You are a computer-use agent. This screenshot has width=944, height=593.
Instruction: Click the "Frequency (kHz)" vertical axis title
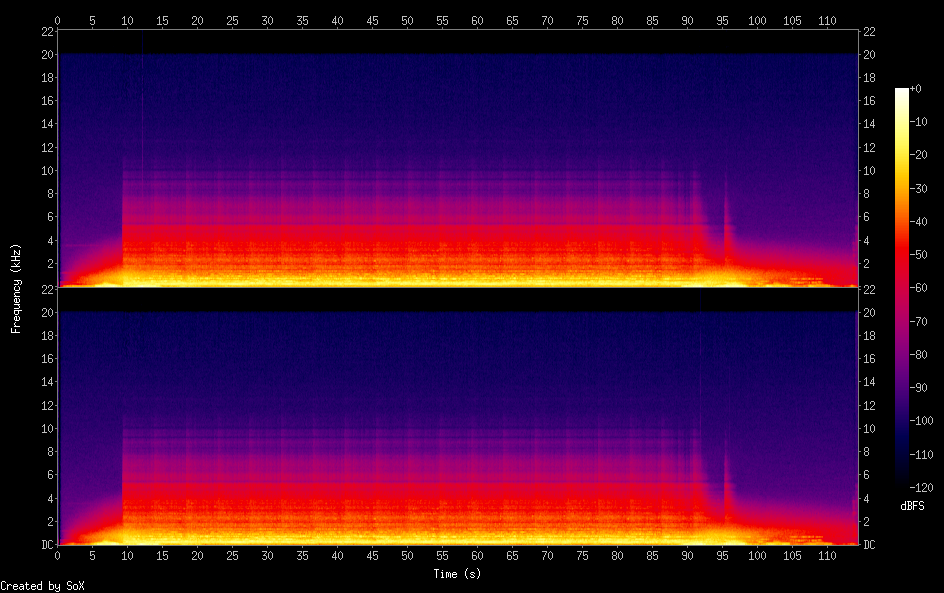[x=16, y=288]
